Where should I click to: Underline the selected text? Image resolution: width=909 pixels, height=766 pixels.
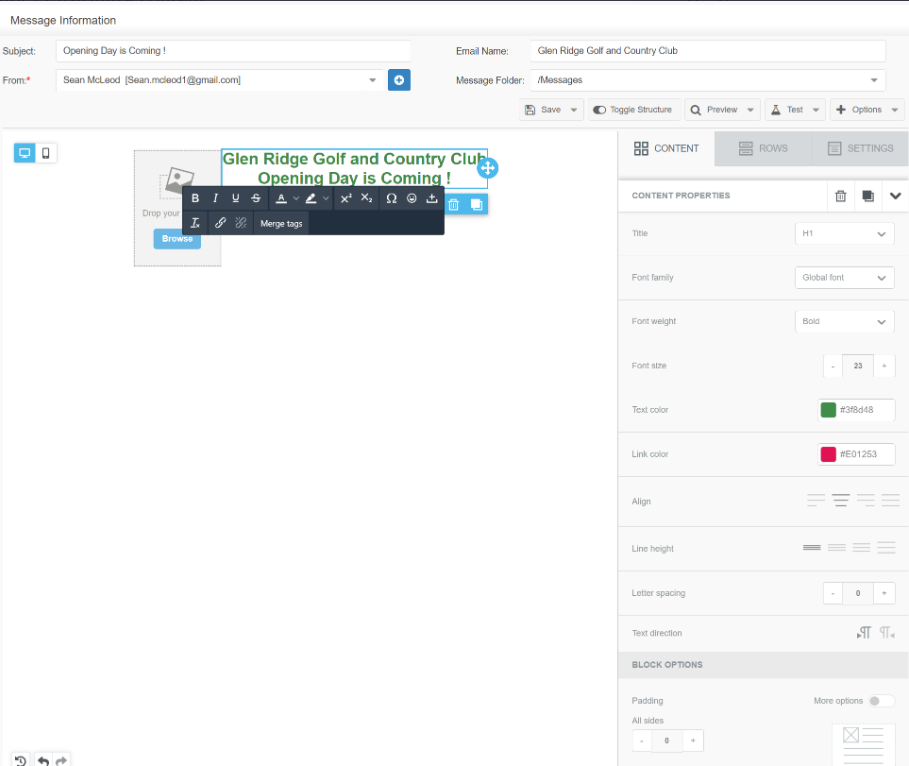tap(235, 198)
